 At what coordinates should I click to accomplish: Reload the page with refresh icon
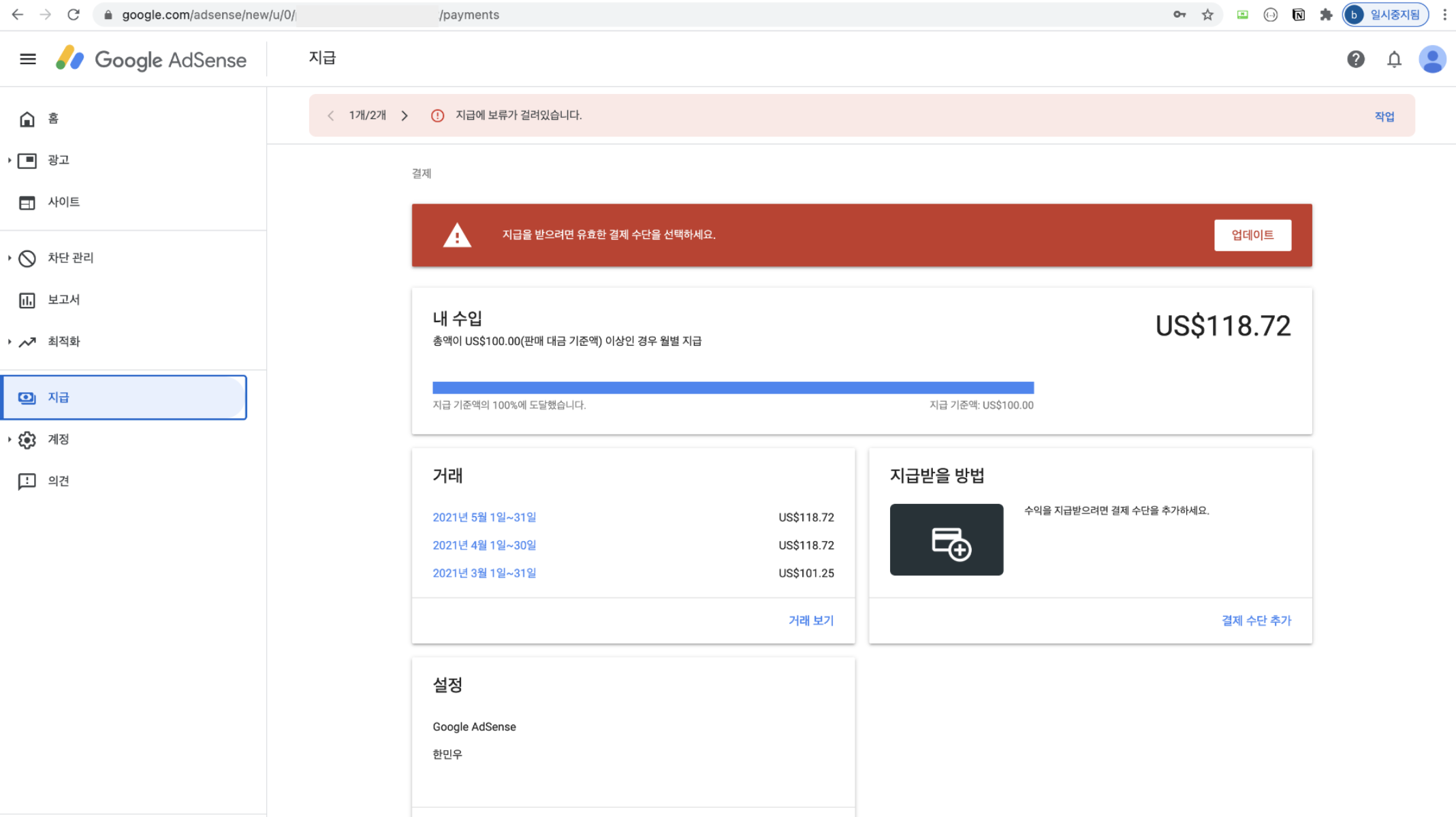[x=74, y=15]
